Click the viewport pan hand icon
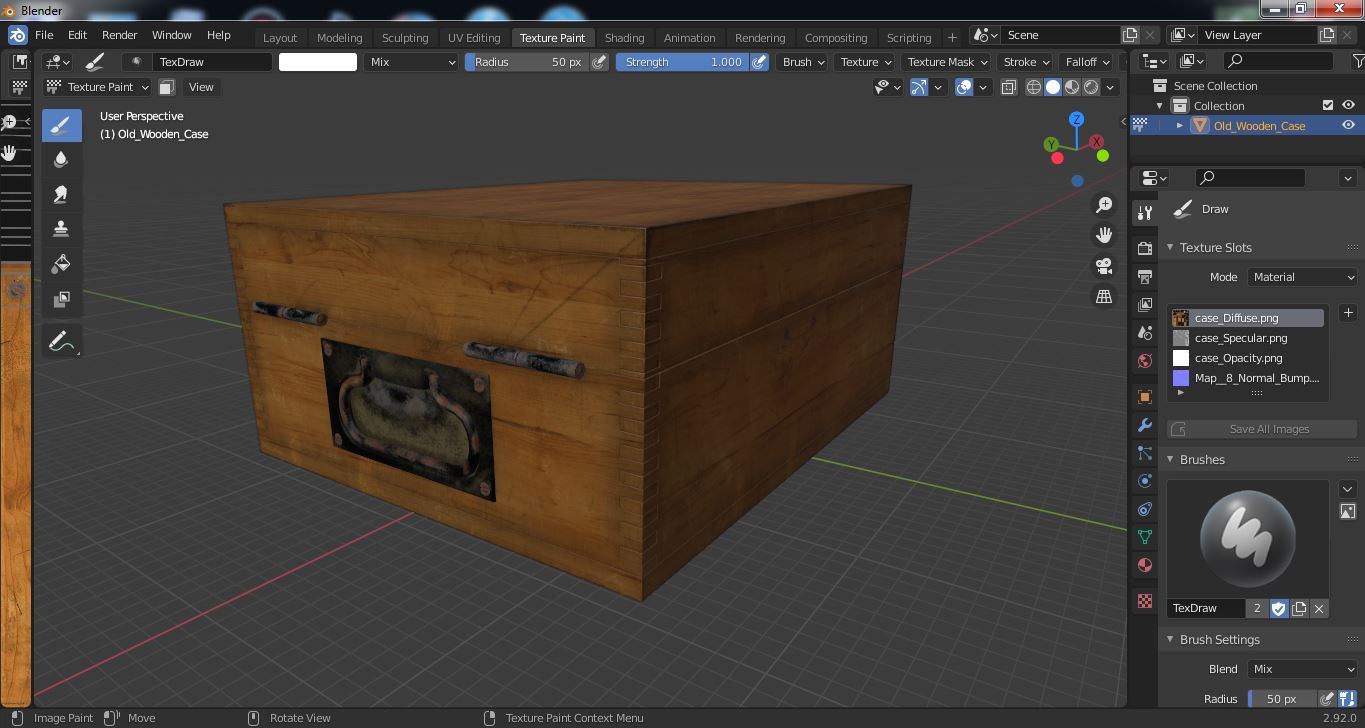 point(1104,235)
